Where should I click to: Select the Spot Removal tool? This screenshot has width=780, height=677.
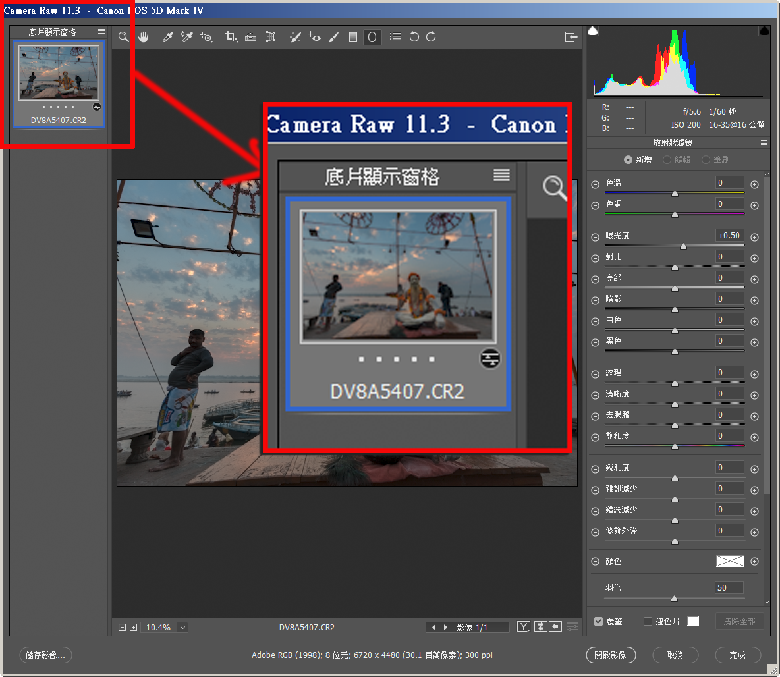coord(295,37)
